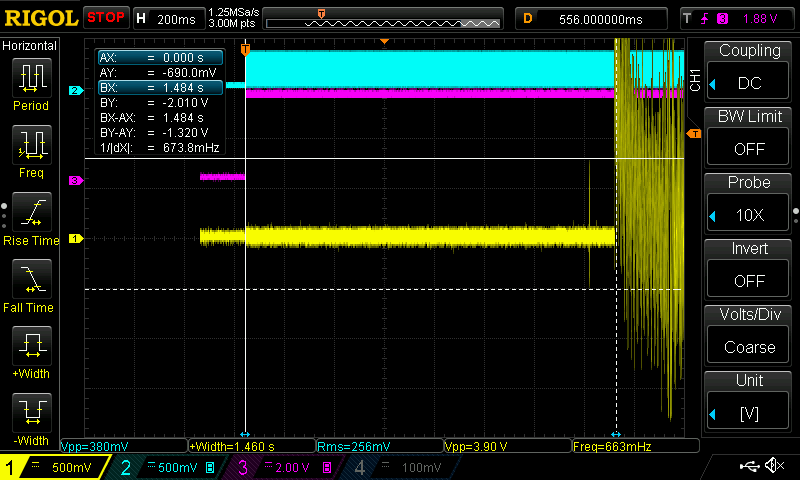Select the Rise Time measurement icon

(32, 212)
